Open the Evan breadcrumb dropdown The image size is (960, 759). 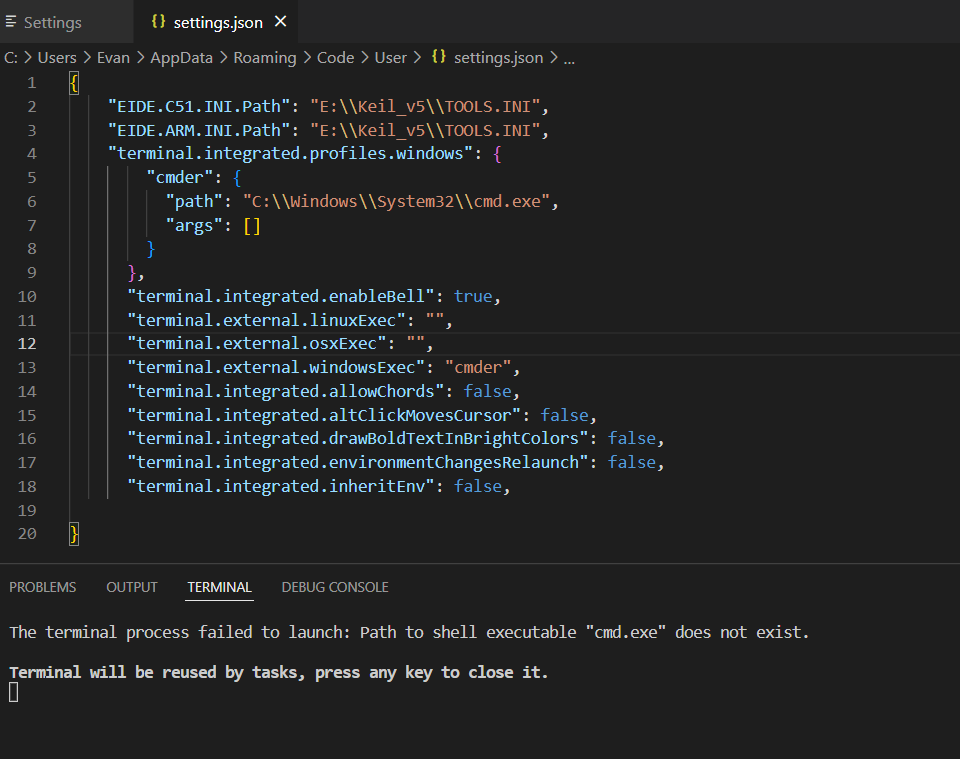point(113,57)
